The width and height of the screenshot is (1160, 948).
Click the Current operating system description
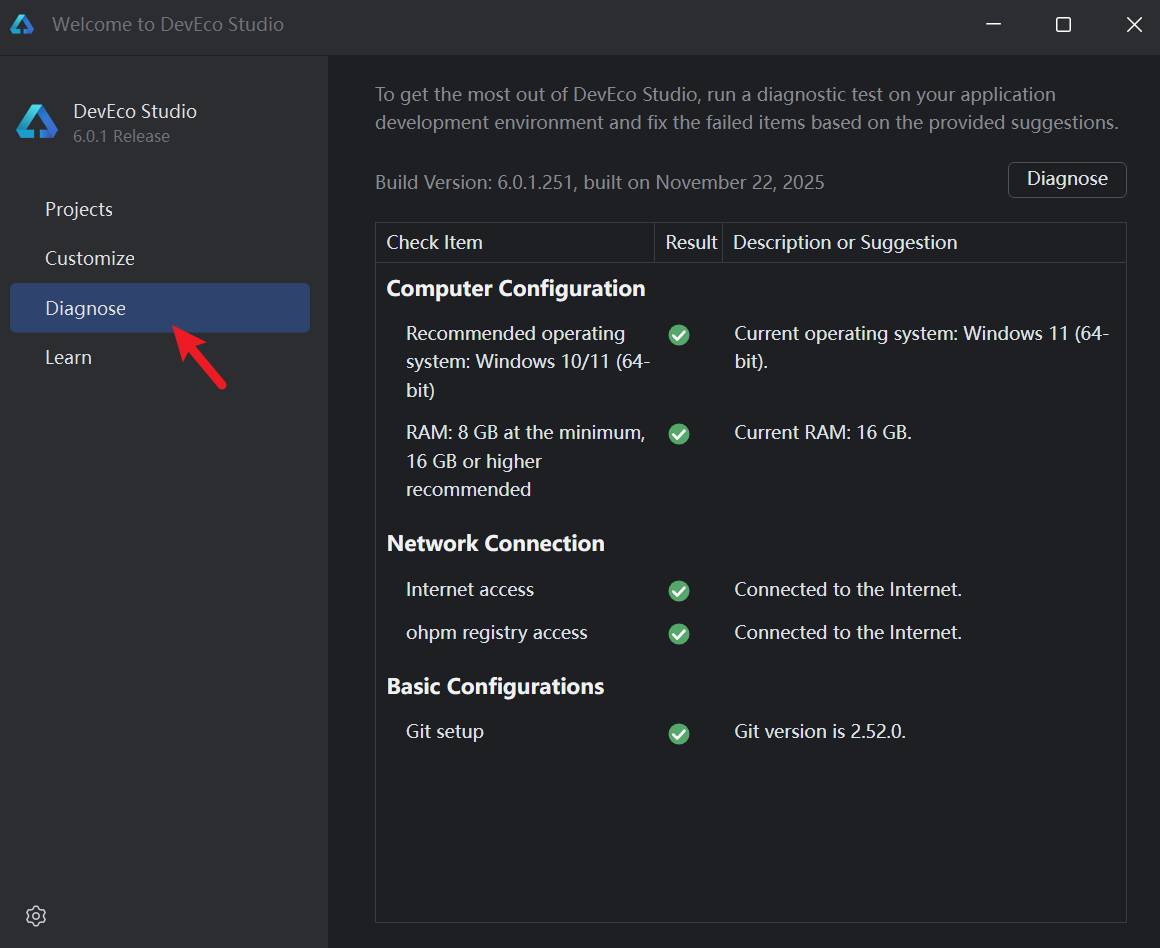point(921,347)
